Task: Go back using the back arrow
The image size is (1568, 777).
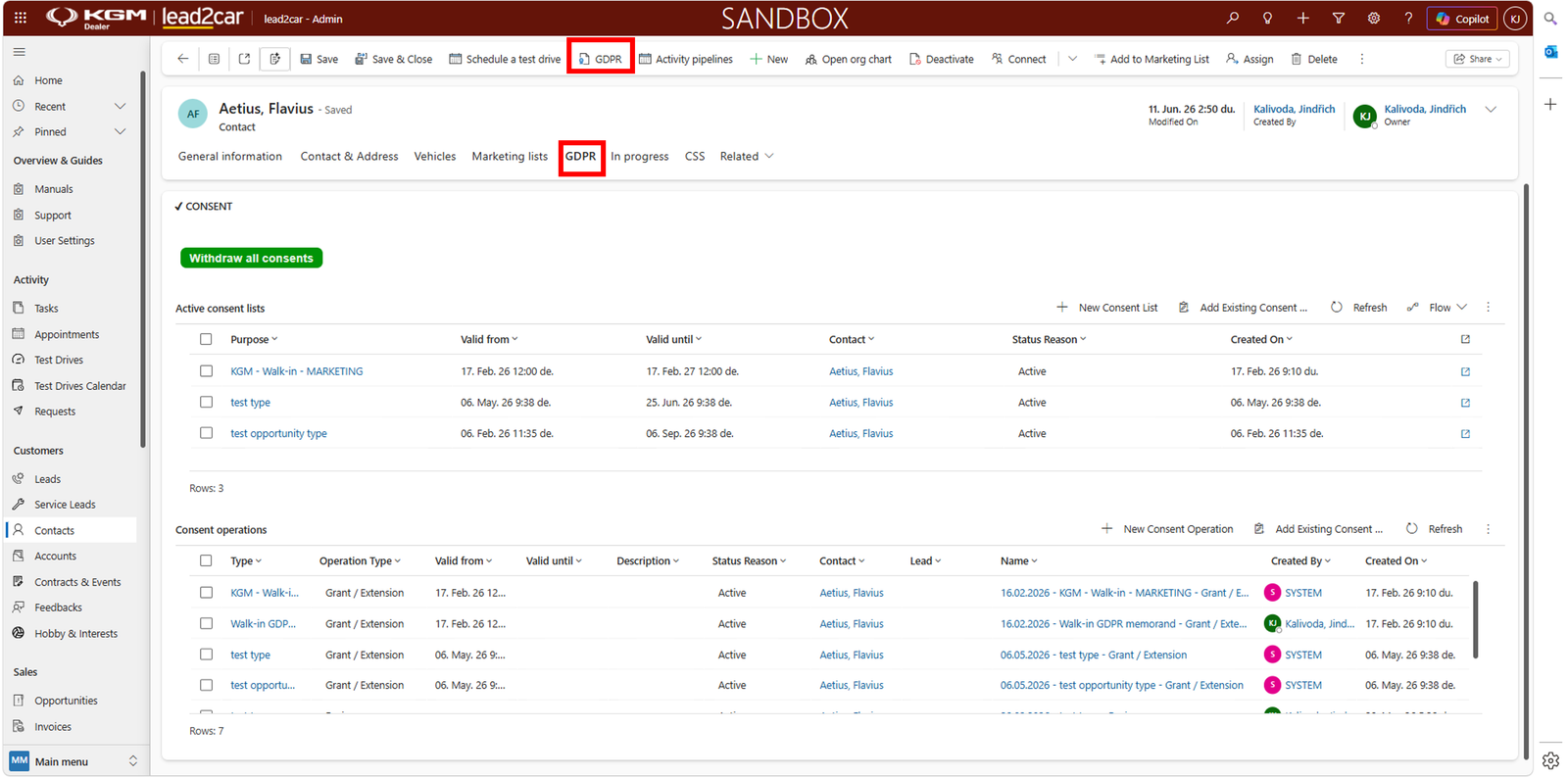Action: click(183, 59)
